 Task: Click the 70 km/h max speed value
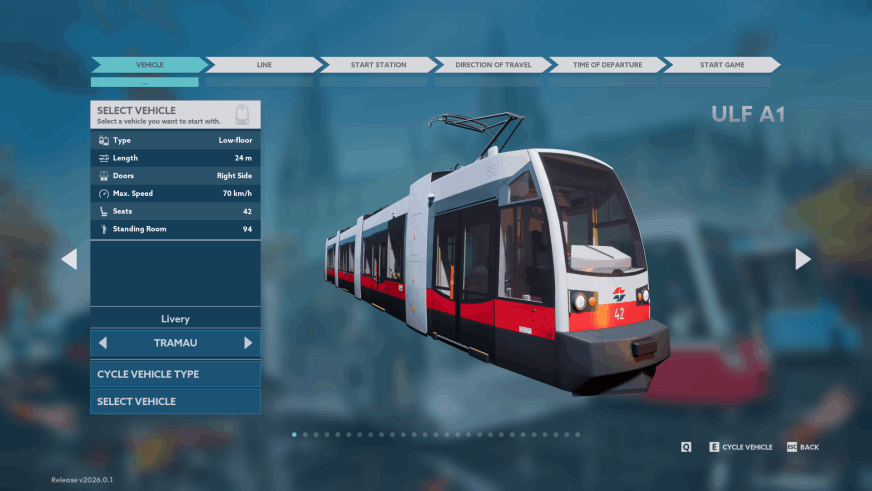(237, 194)
